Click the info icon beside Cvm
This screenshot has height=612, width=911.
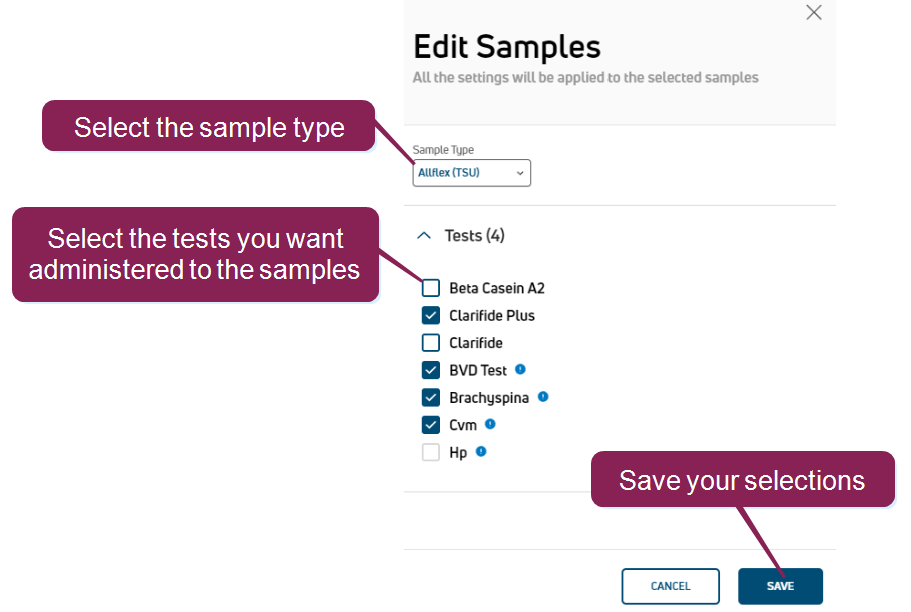pyautogui.click(x=490, y=424)
